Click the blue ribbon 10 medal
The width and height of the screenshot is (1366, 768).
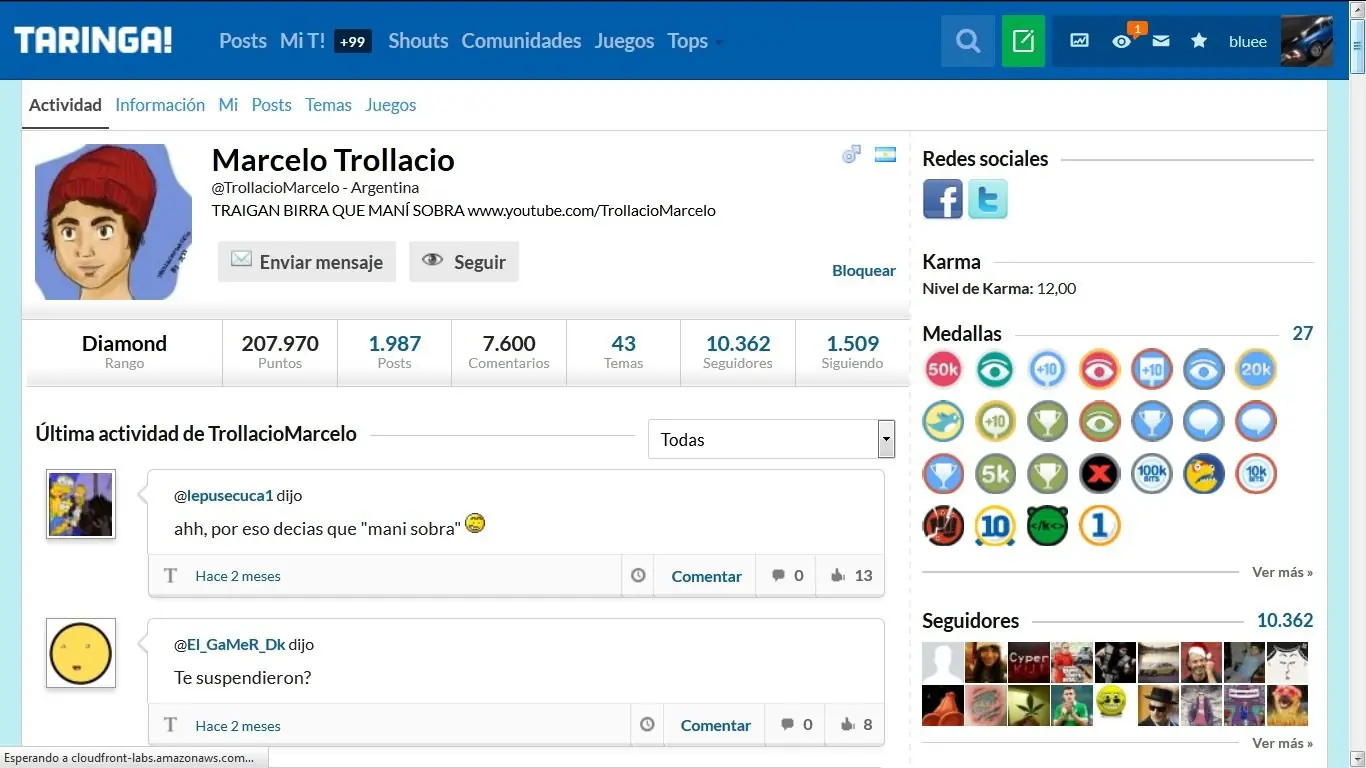pos(995,526)
